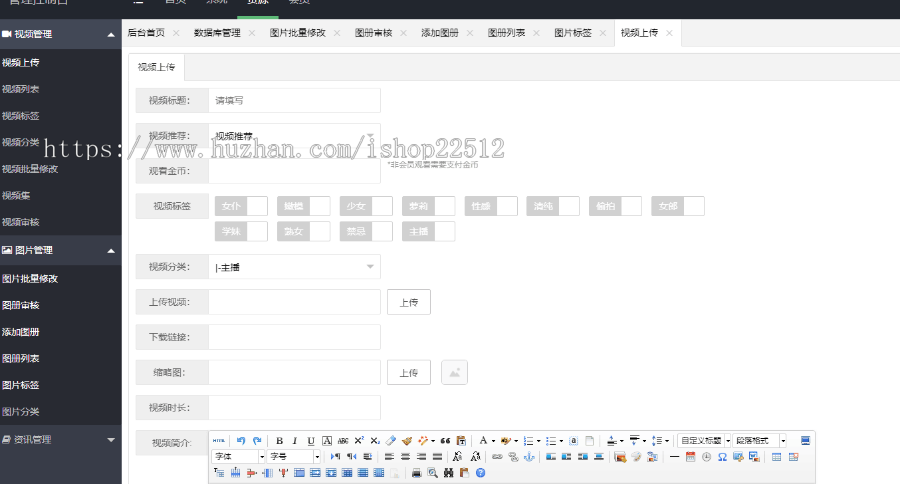Viewport: 900px width, 484px height.
Task: Click the format painter brush icon
Action: tap(406, 441)
